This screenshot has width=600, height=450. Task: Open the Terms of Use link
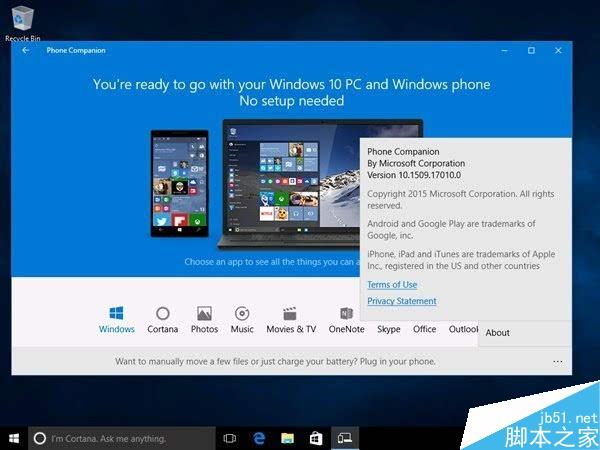click(392, 285)
